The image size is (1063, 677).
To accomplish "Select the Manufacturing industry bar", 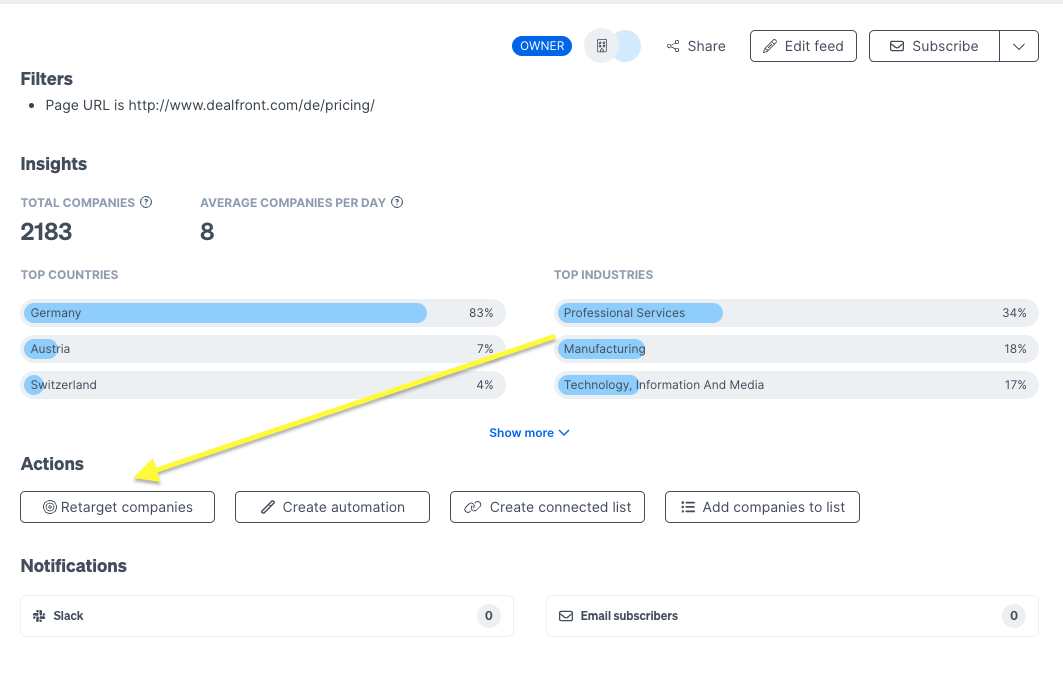I will click(796, 349).
